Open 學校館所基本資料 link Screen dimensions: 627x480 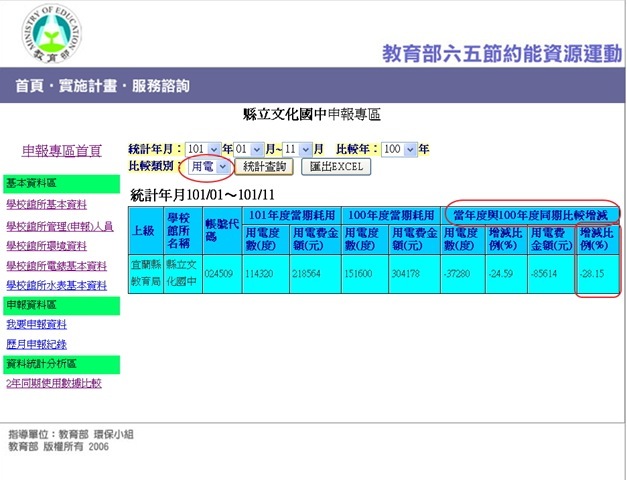[46, 204]
